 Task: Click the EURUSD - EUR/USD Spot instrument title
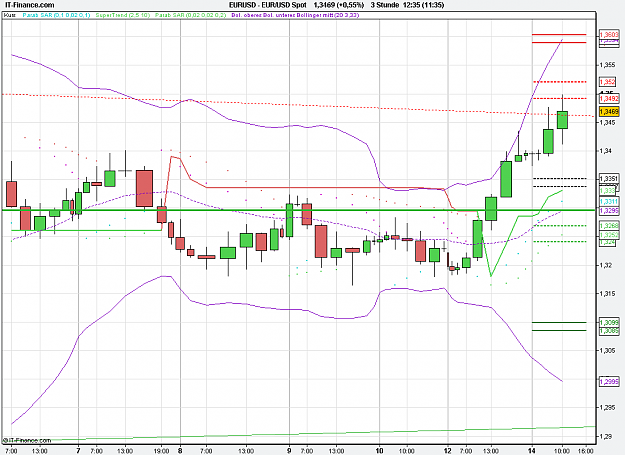click(x=267, y=5)
